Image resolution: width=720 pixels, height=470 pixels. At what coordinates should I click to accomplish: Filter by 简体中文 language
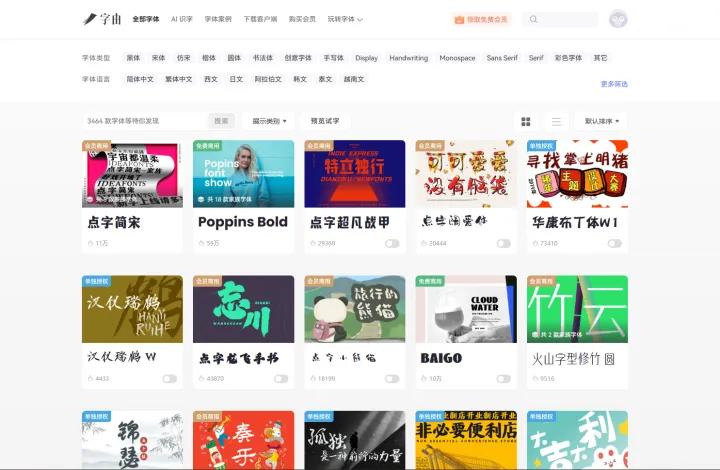140,79
